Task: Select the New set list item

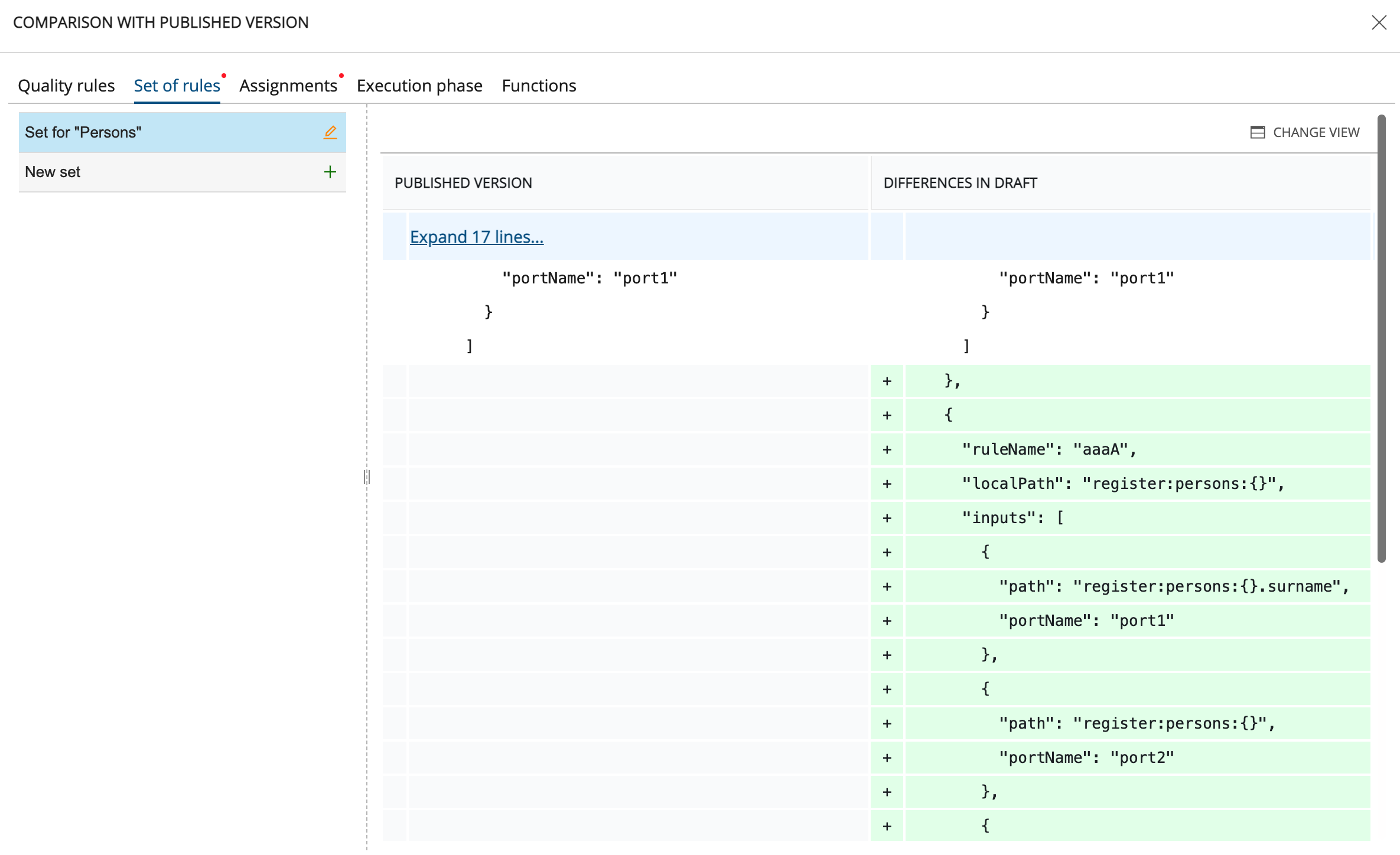Action: tap(182, 172)
